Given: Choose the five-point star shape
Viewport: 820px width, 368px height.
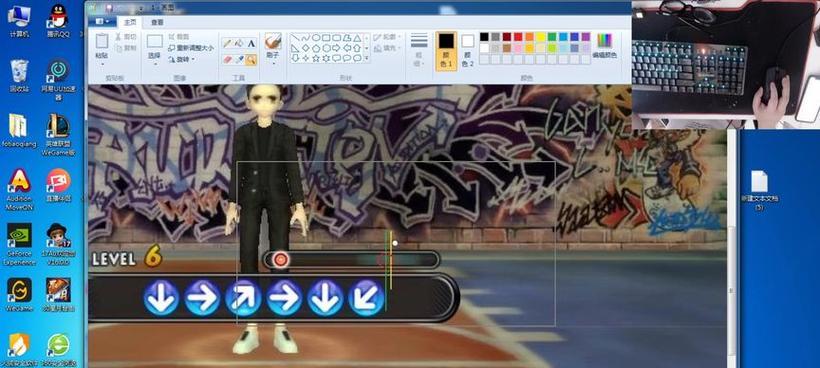Looking at the screenshot, I should point(316,58).
